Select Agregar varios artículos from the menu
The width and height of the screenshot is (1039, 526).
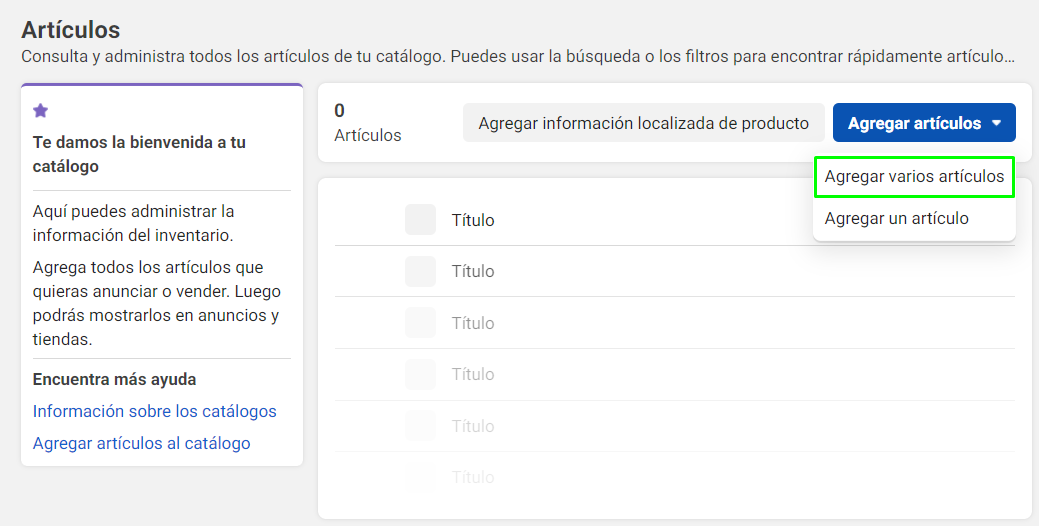[x=914, y=177]
